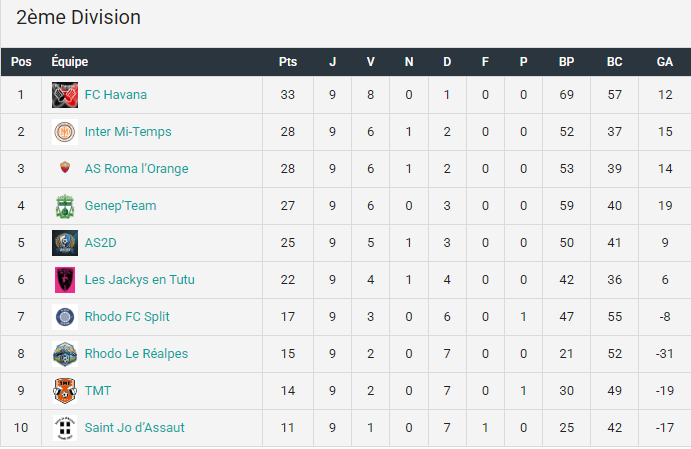Open the AS Roma l'Orange link

(136, 169)
